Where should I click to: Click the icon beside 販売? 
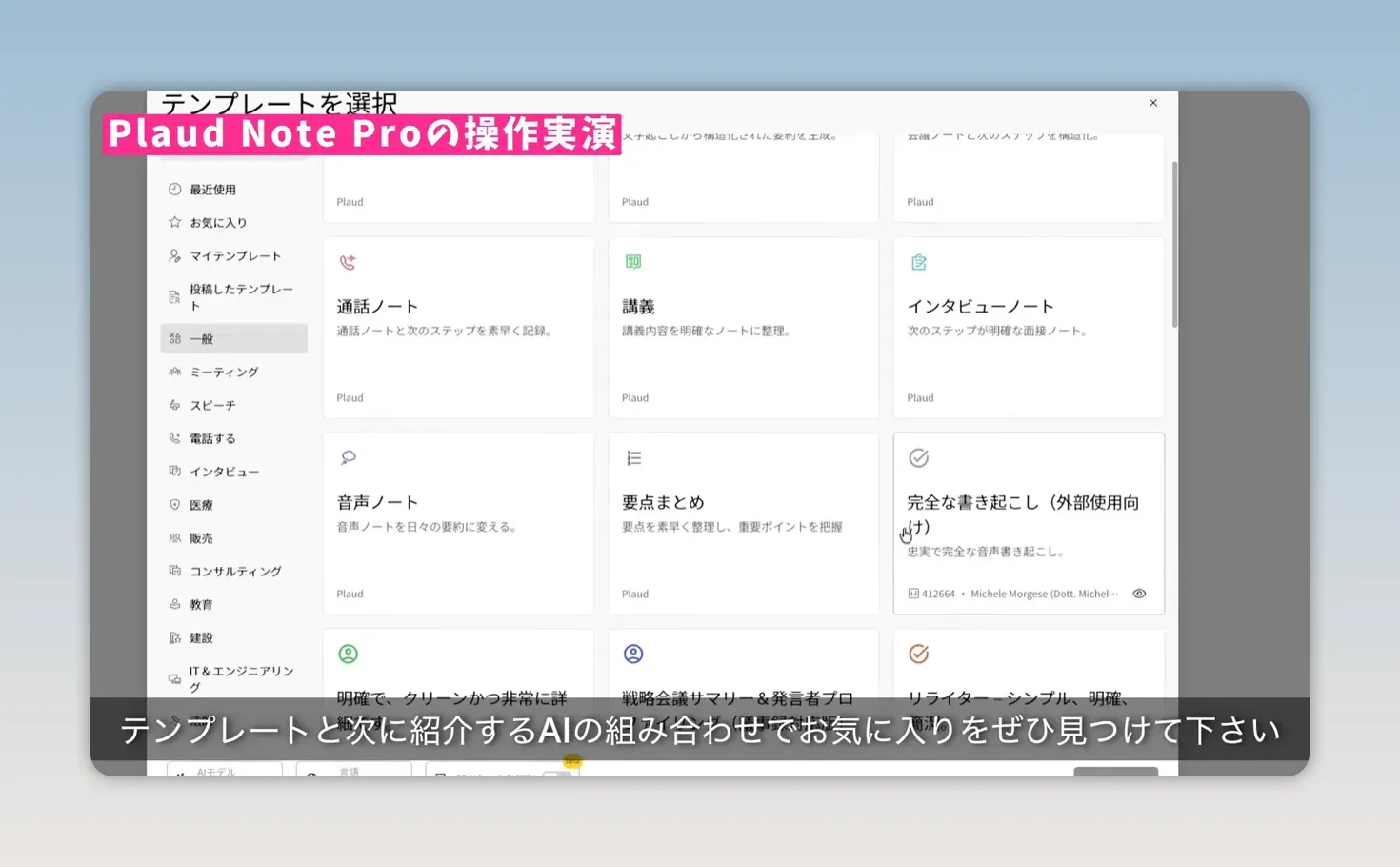click(x=174, y=537)
